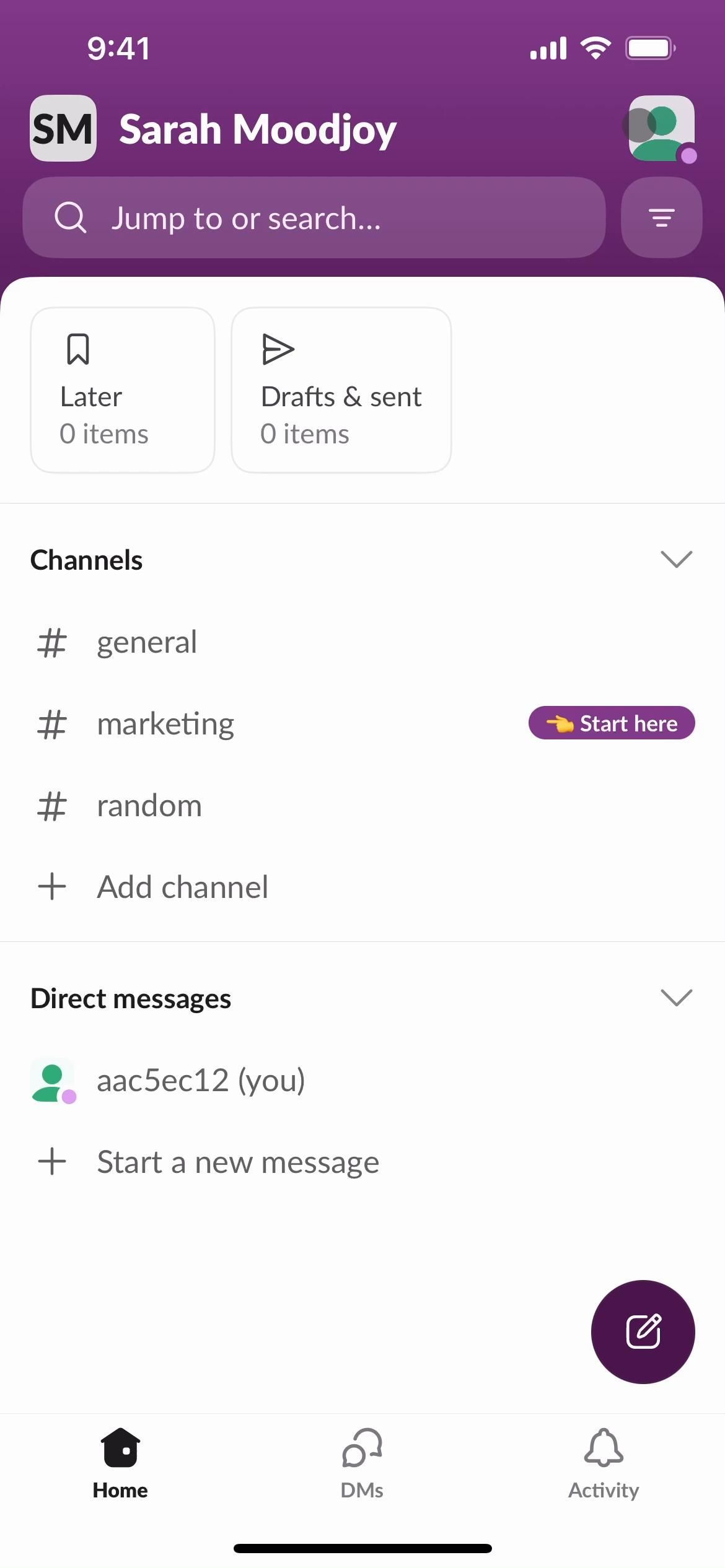Screen dimensions: 725x1568
Task: Collapse the Channels section chevron
Action: [x=676, y=559]
